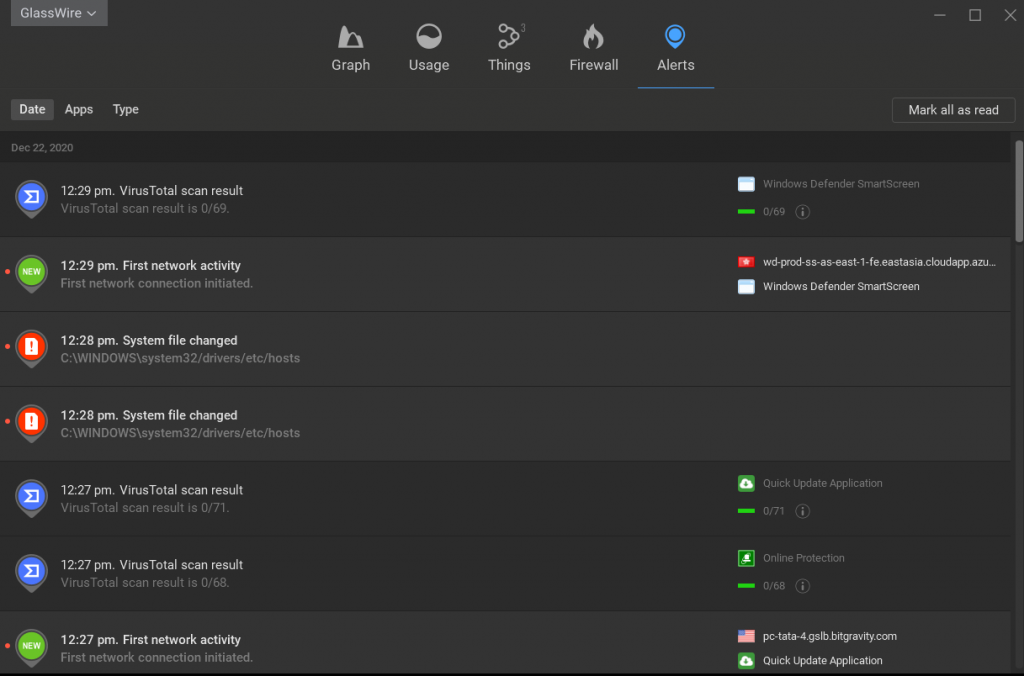Click the NEW badge icon on the 12:29 pm alert
The image size is (1024, 676).
(x=31, y=274)
